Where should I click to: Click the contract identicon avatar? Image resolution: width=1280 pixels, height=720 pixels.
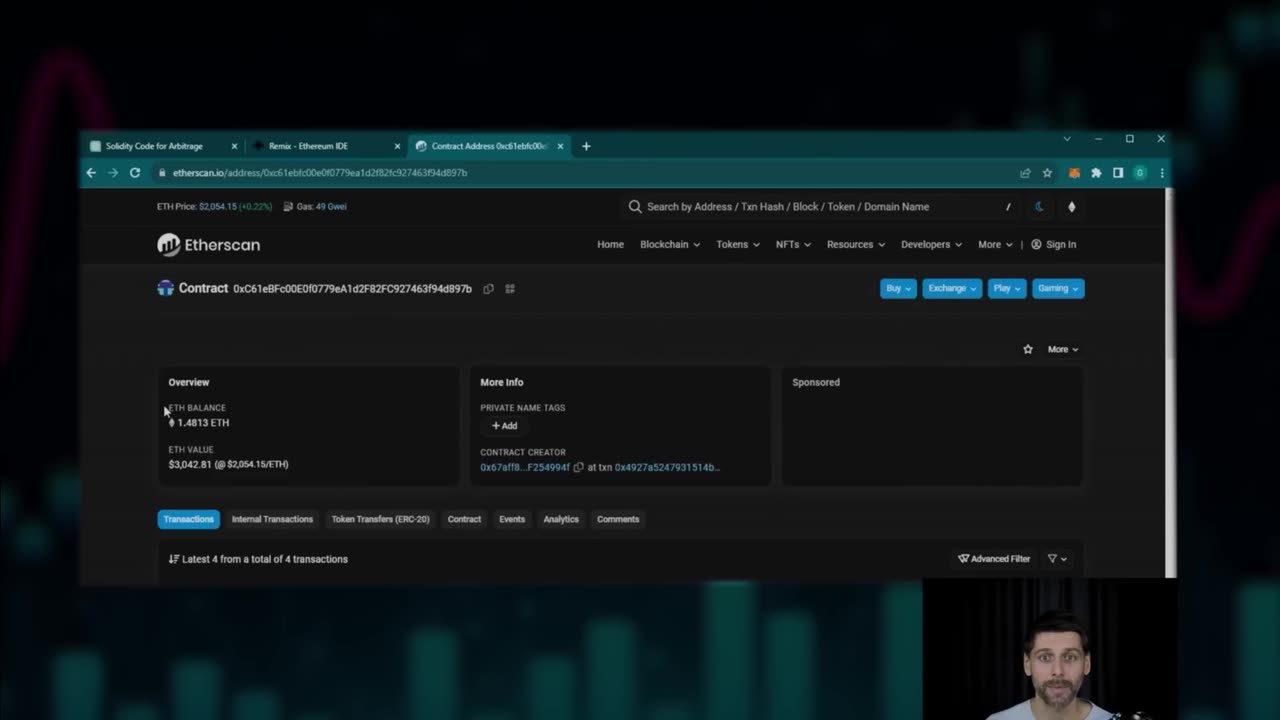click(165, 288)
